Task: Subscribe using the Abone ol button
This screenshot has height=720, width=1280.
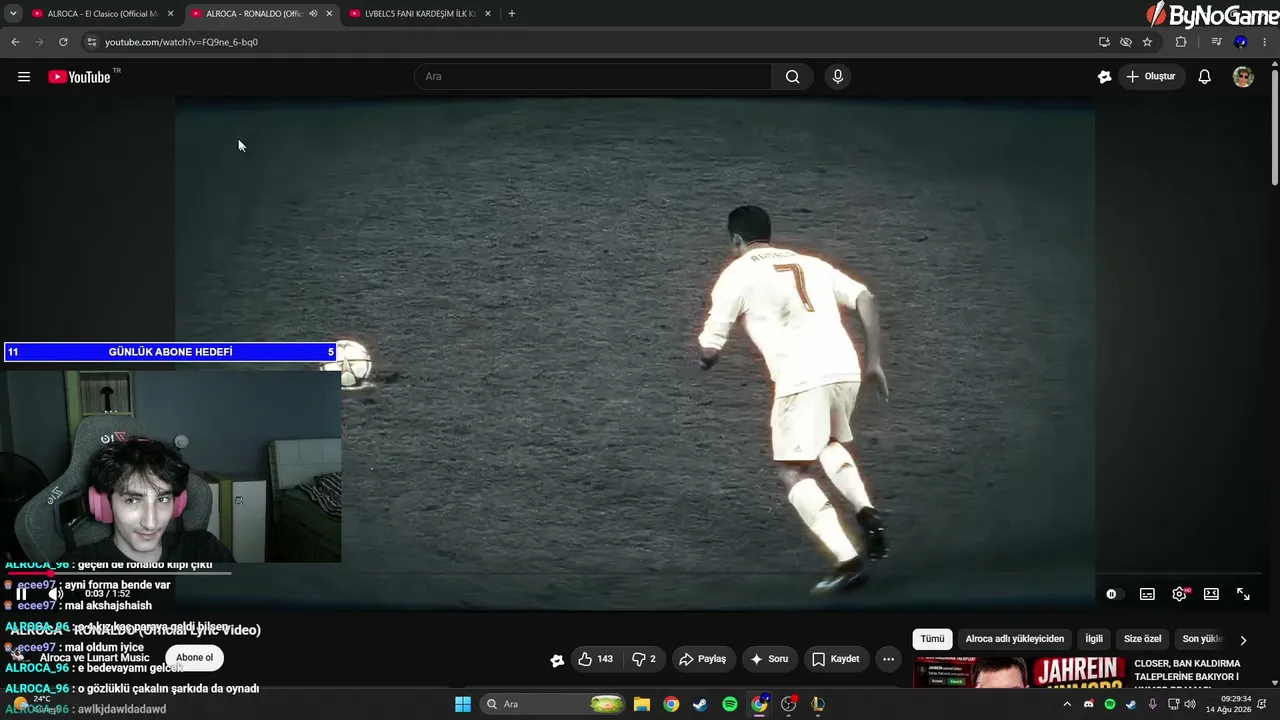Action: tap(195, 658)
